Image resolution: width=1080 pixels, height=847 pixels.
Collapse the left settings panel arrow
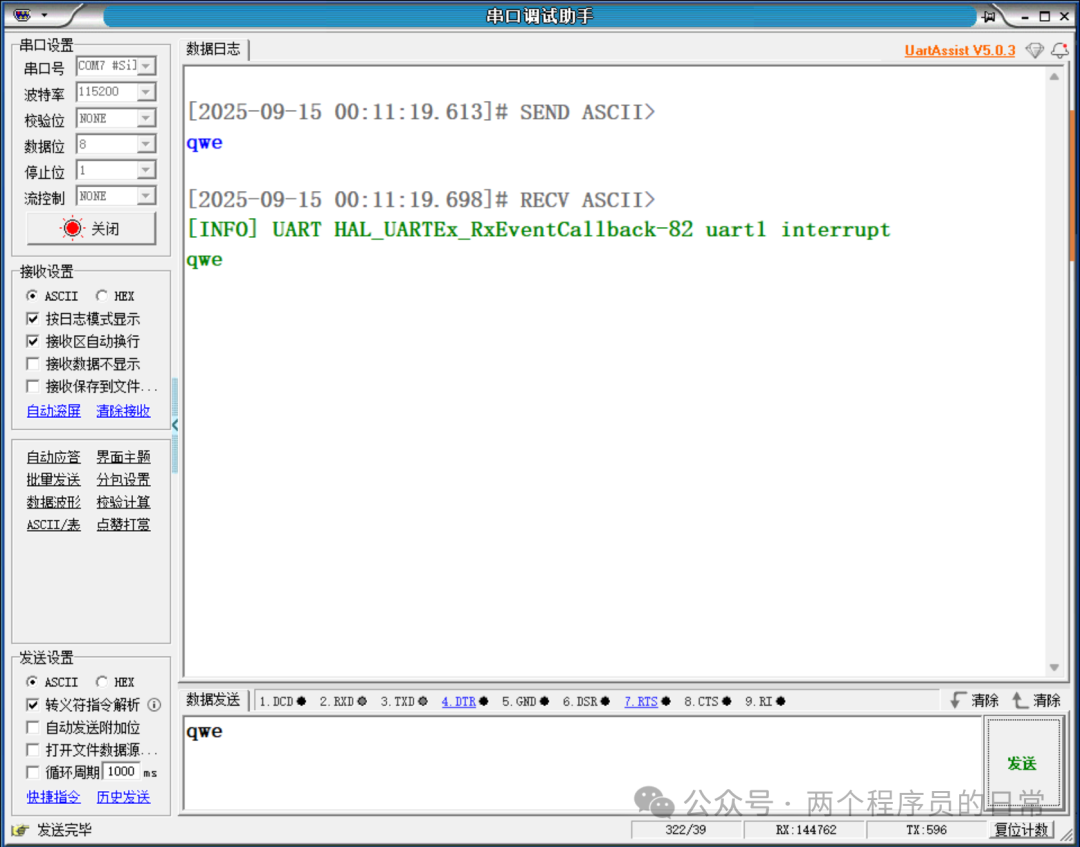175,426
